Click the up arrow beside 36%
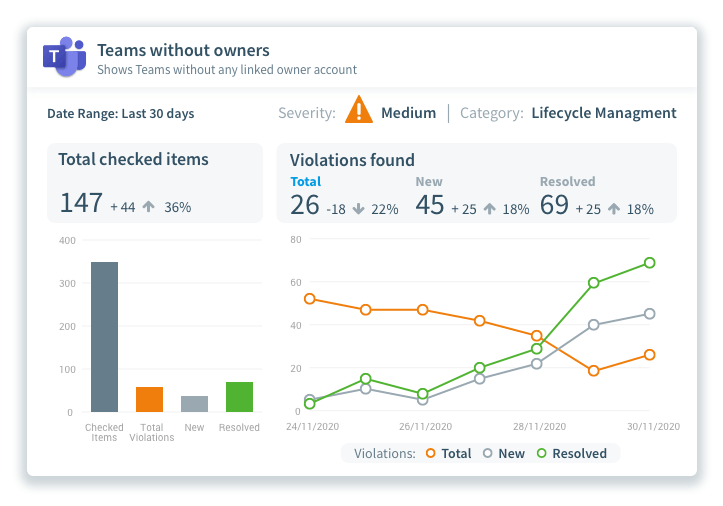 [x=149, y=207]
